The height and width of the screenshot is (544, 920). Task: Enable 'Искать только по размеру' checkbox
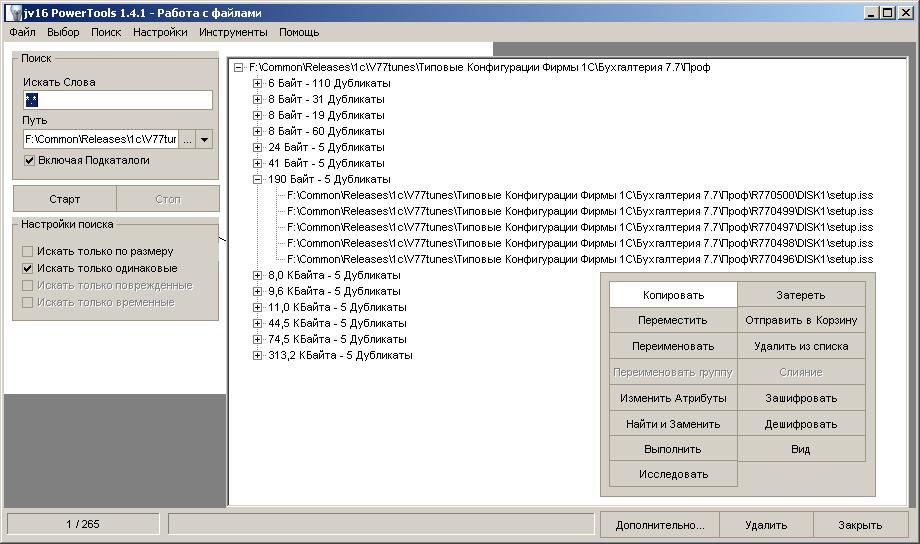pyautogui.click(x=28, y=251)
